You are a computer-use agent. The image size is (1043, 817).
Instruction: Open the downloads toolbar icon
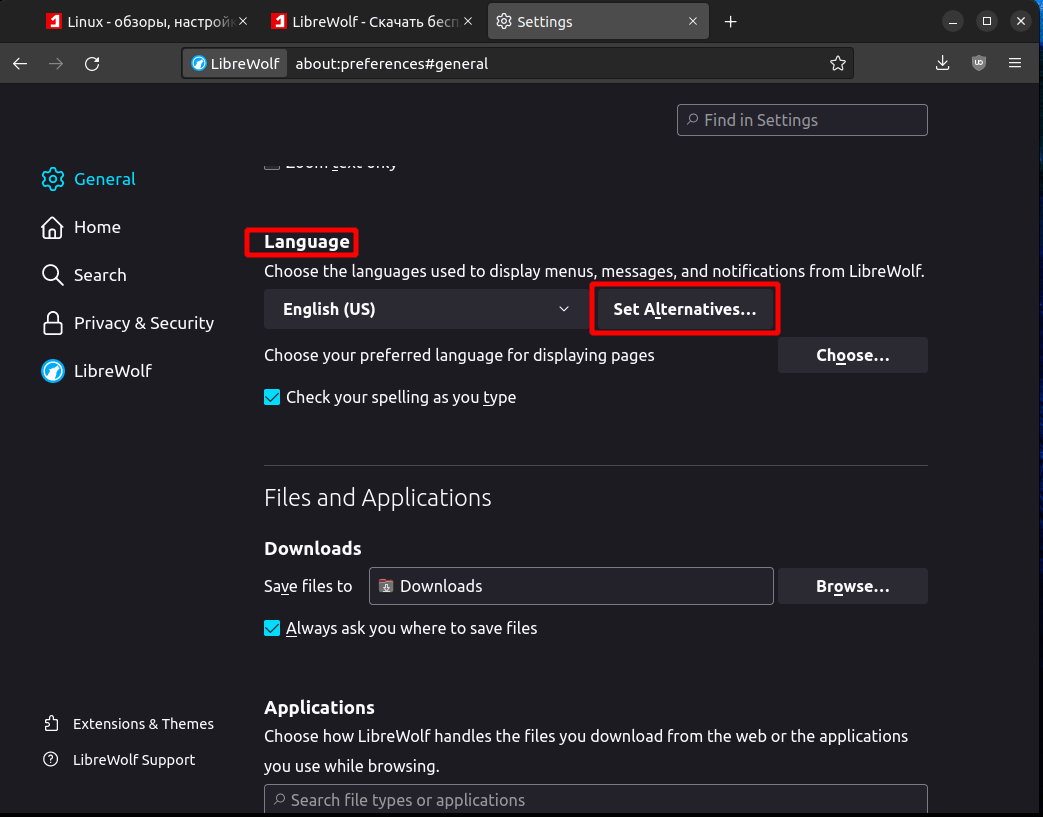pyautogui.click(x=942, y=64)
